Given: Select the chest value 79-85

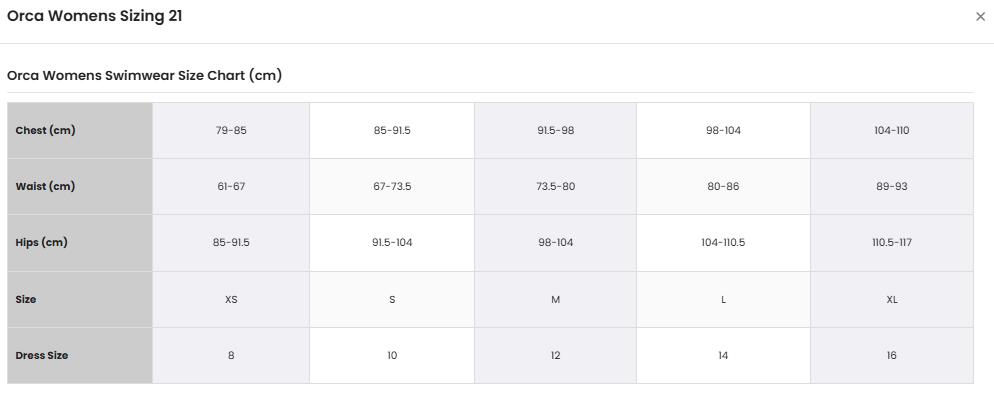Looking at the screenshot, I should click(231, 131).
